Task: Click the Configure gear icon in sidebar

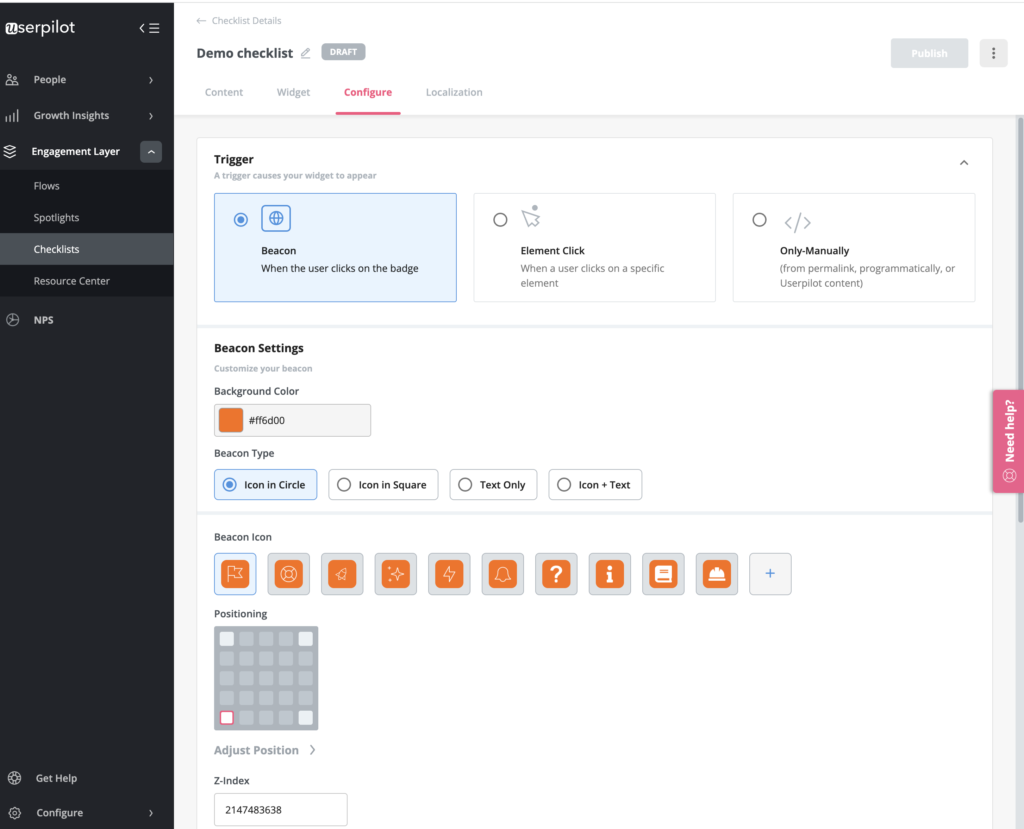Action: (14, 813)
